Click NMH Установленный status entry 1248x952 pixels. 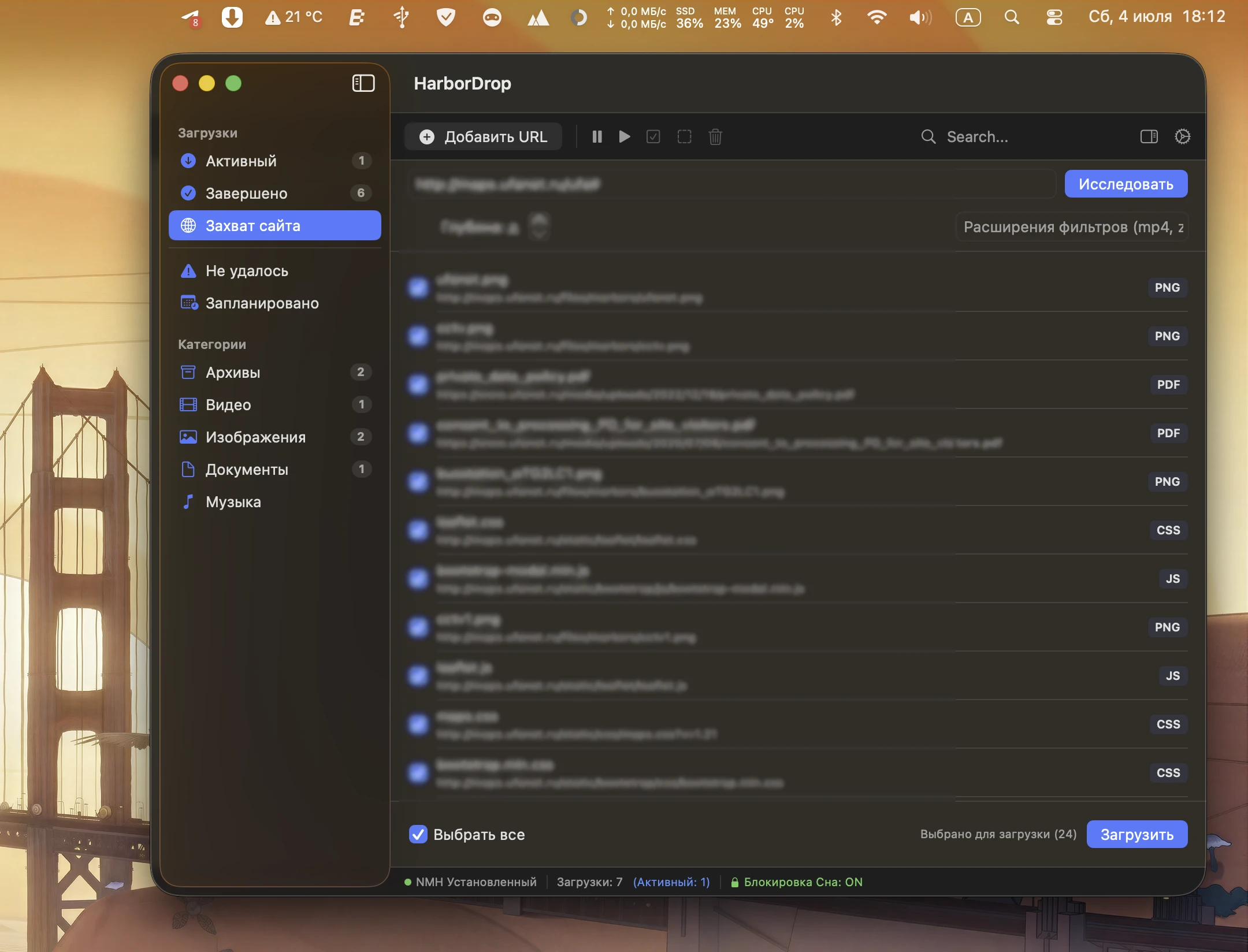point(470,882)
